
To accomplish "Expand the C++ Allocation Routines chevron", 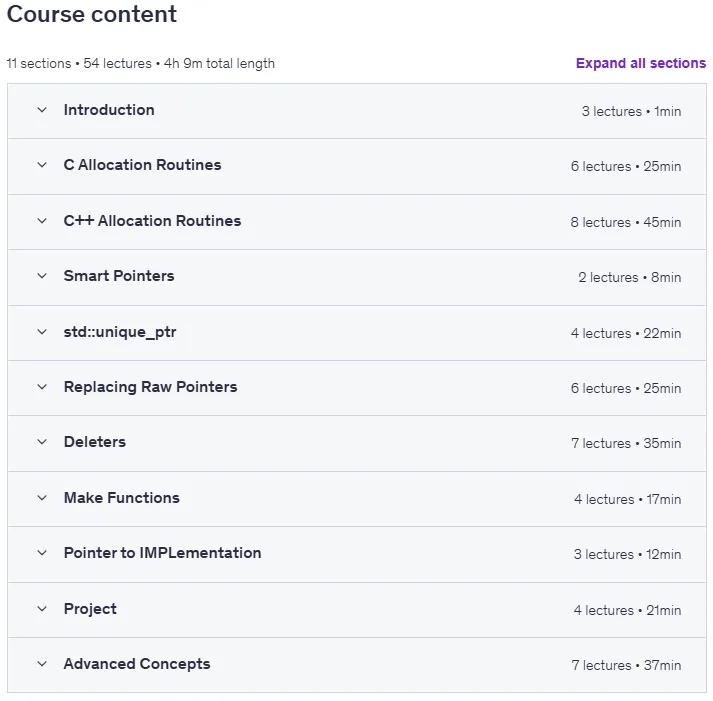I will tap(42, 221).
